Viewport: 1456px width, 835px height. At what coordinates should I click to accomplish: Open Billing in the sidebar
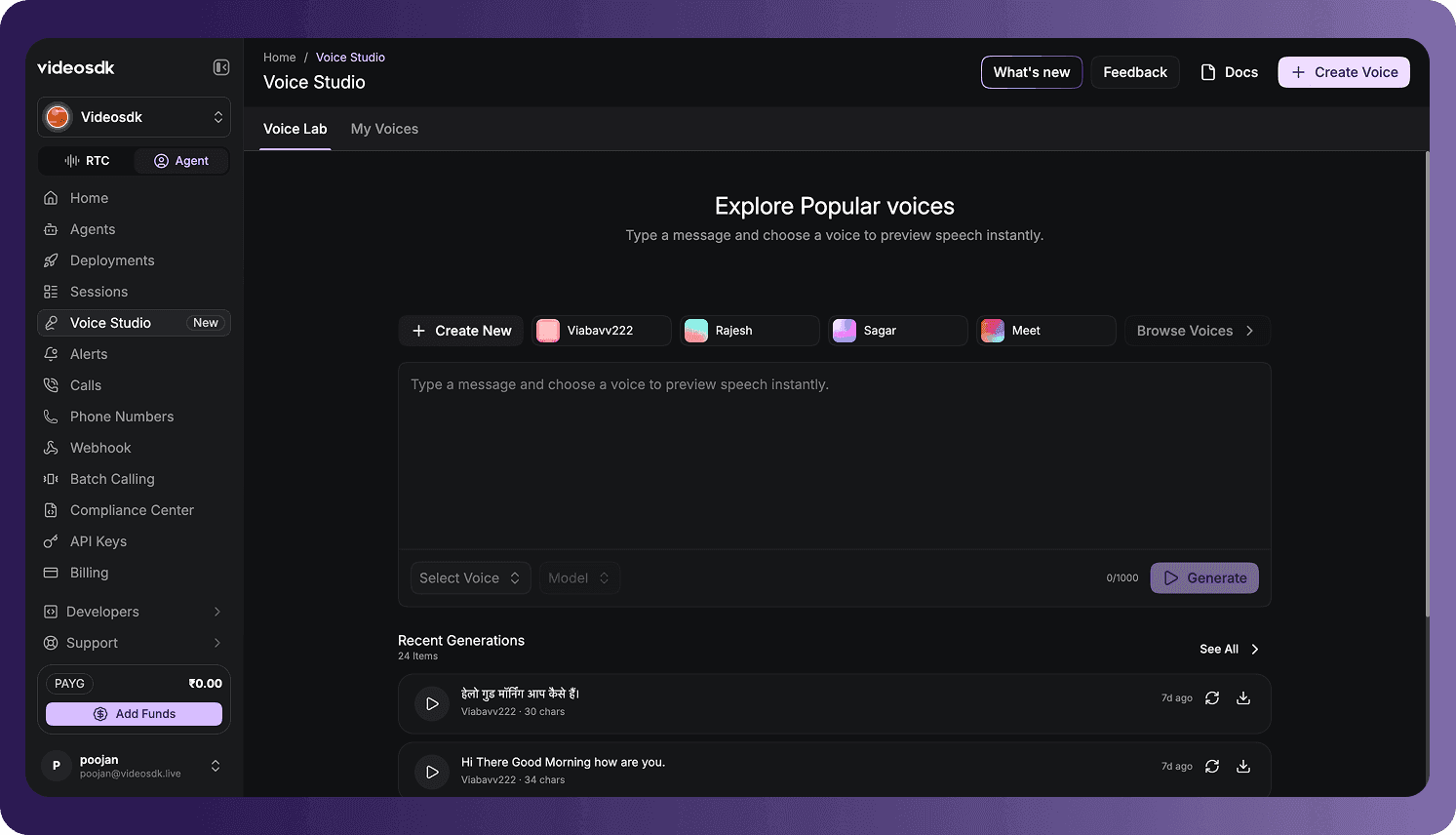coord(134,573)
